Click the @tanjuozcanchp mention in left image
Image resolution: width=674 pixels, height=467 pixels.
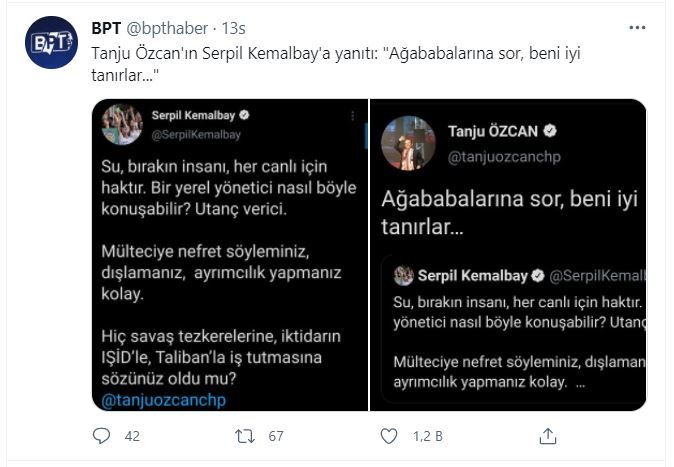[163, 400]
